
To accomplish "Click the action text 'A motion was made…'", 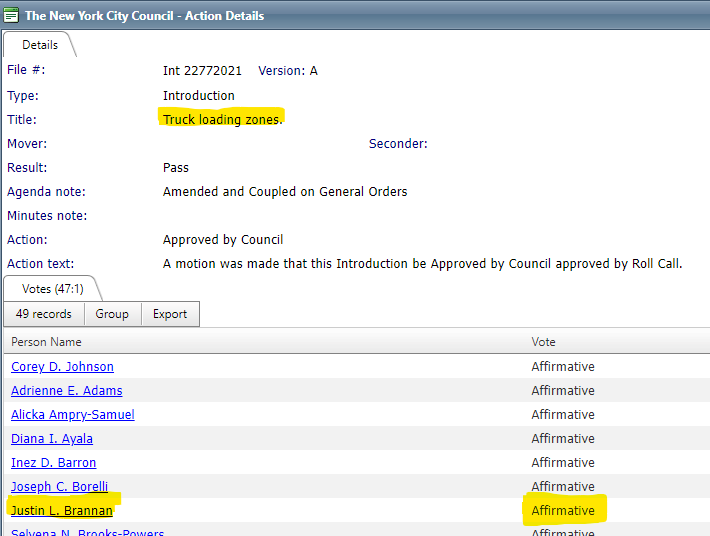I will 422,263.
